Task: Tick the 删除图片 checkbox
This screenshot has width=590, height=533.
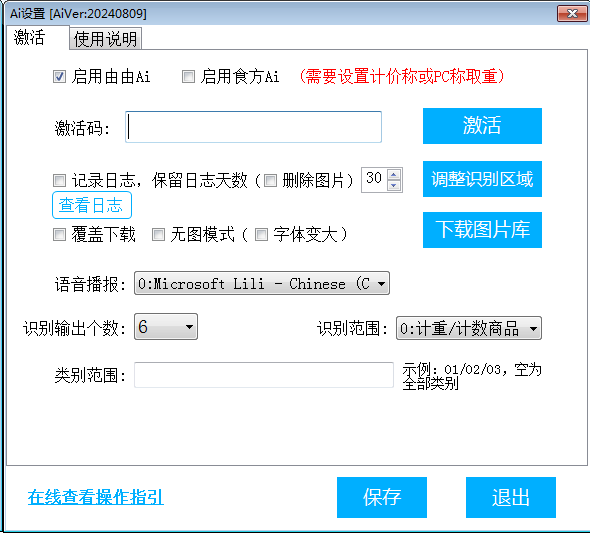Action: tap(270, 181)
